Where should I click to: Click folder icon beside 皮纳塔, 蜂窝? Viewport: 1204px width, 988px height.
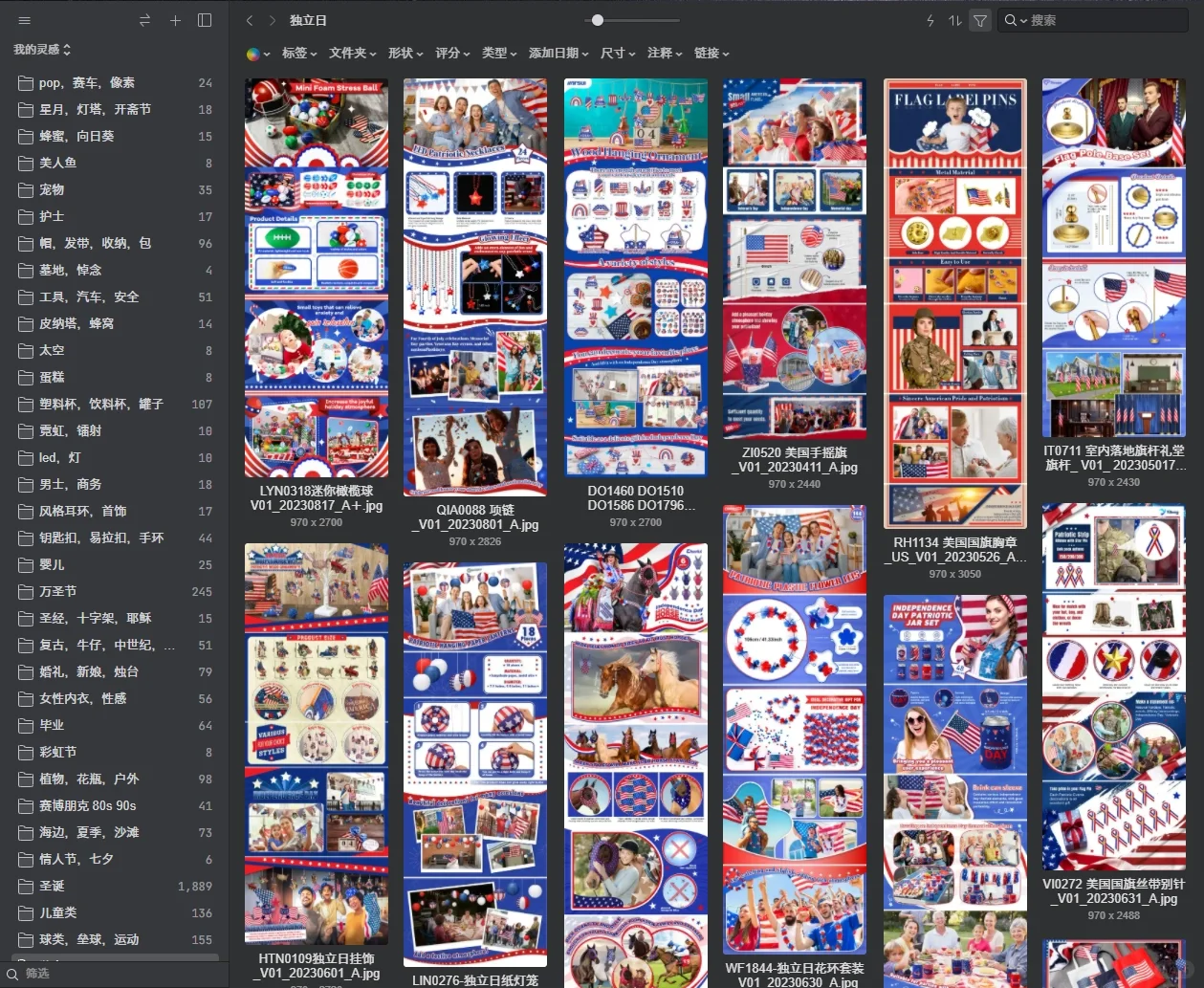pos(26,324)
